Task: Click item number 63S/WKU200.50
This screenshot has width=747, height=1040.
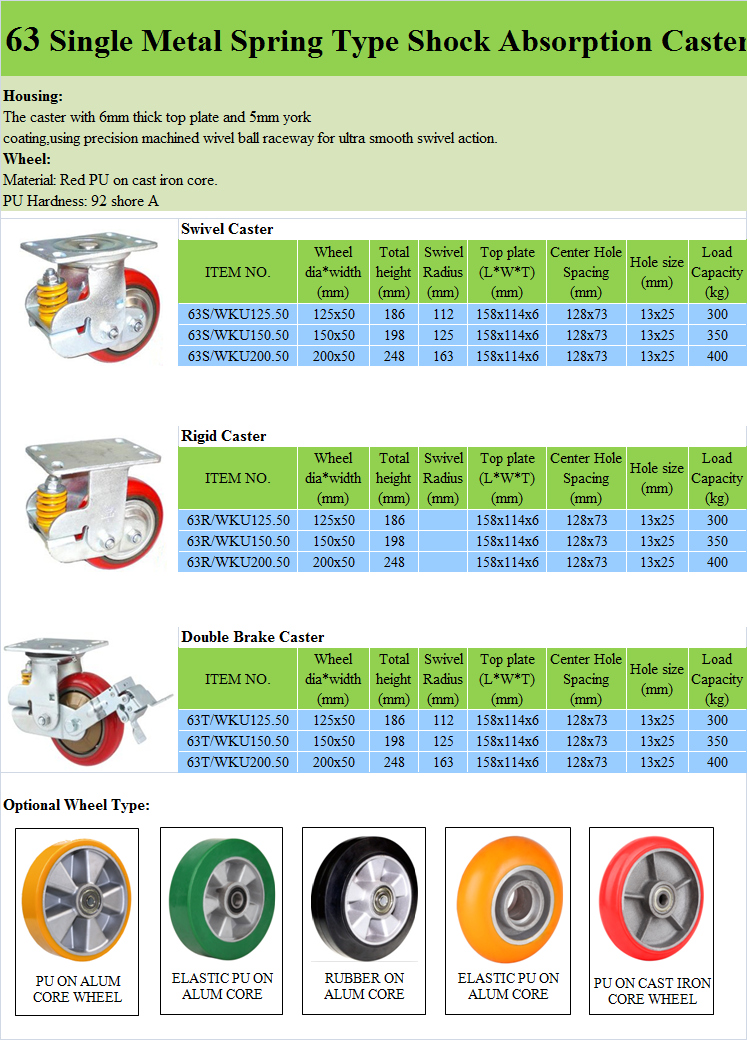Action: (238, 356)
